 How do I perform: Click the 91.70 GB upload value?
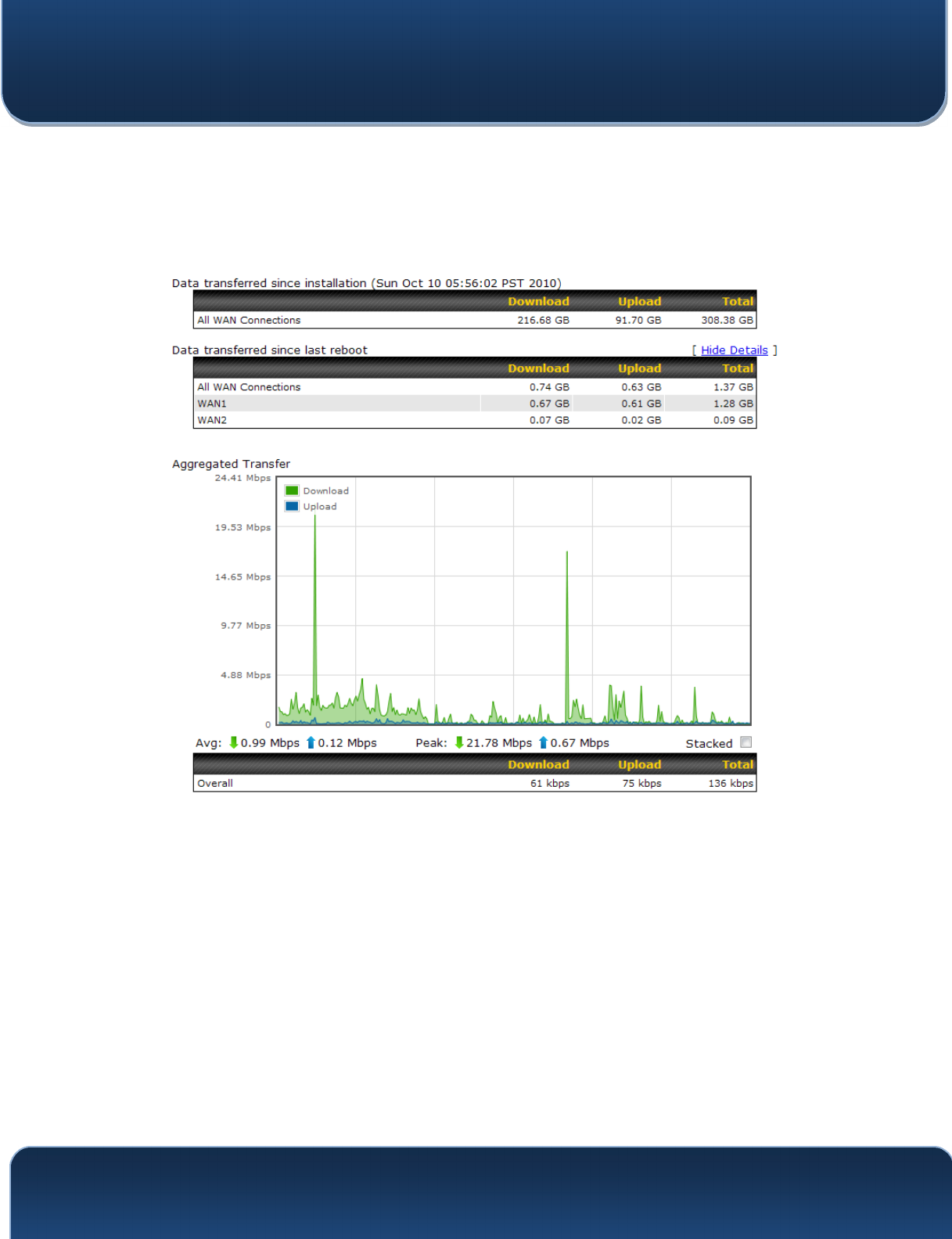click(638, 320)
